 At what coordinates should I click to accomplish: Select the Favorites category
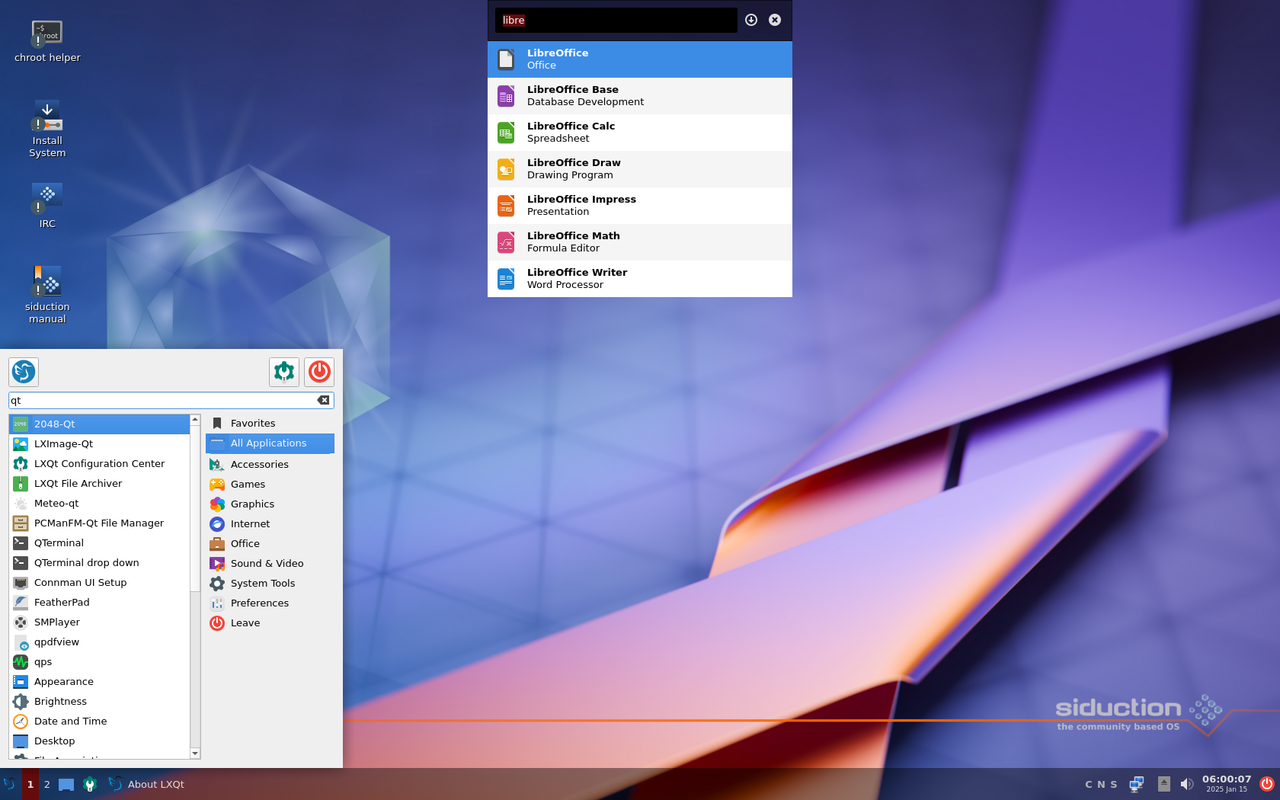(270, 424)
